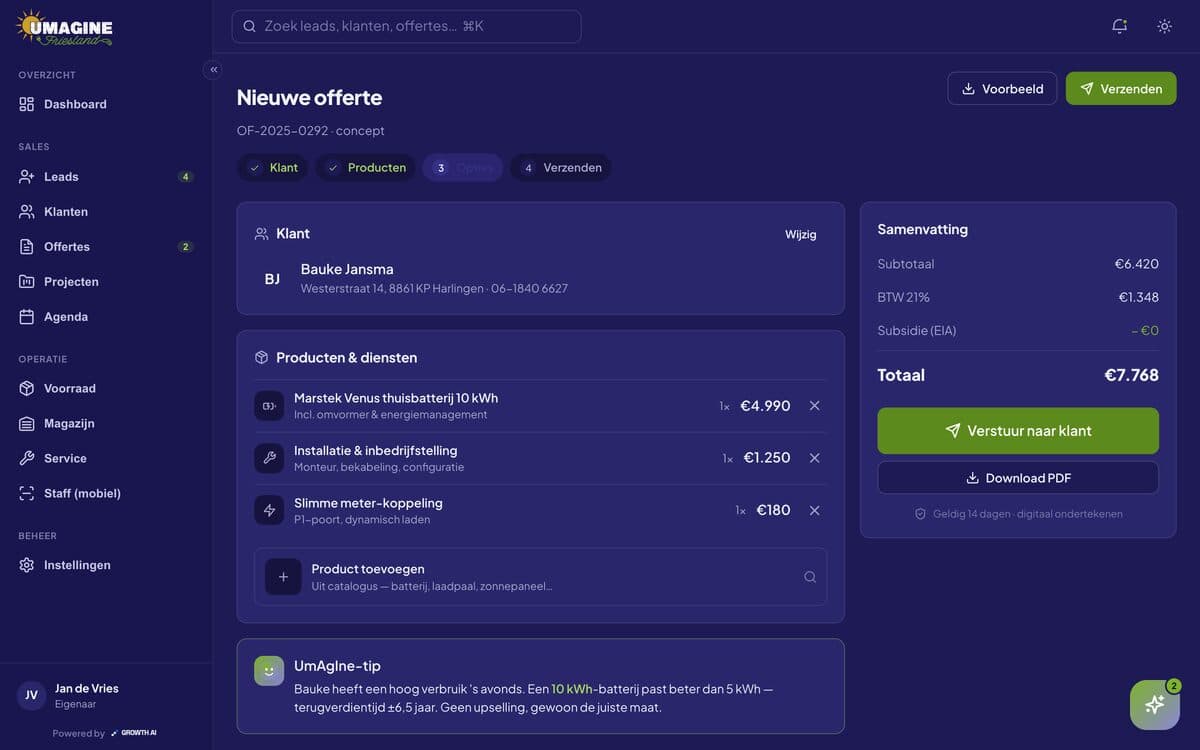Click the Subsidie (EIA) row label
The width and height of the screenshot is (1200, 750).
tap(917, 330)
